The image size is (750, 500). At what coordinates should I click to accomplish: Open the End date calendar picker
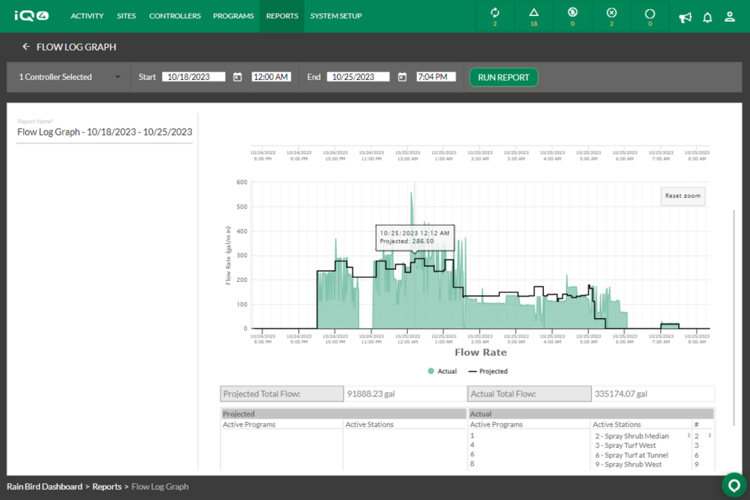pos(402,77)
